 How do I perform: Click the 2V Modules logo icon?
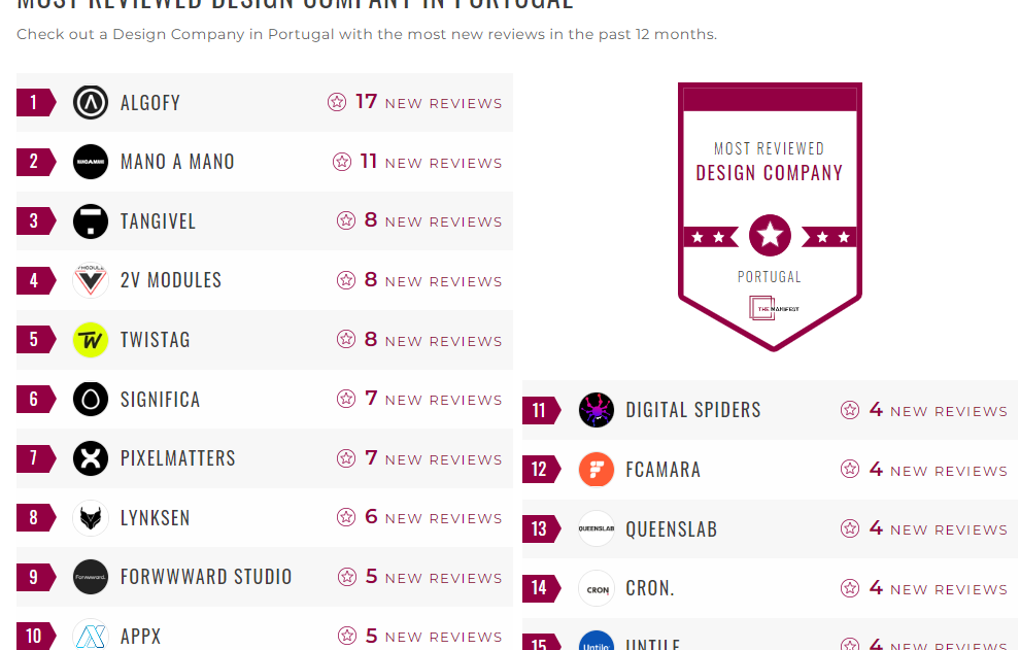(x=91, y=280)
